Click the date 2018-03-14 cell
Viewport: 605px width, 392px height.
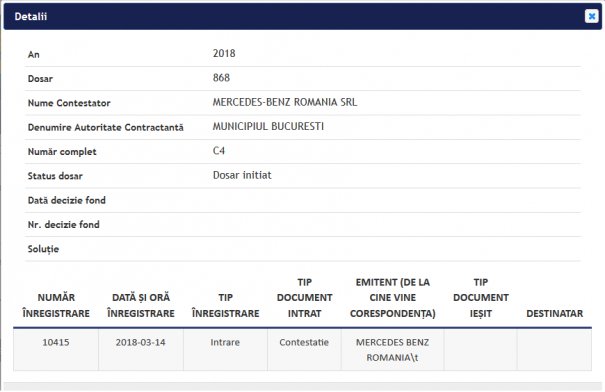coord(141,342)
